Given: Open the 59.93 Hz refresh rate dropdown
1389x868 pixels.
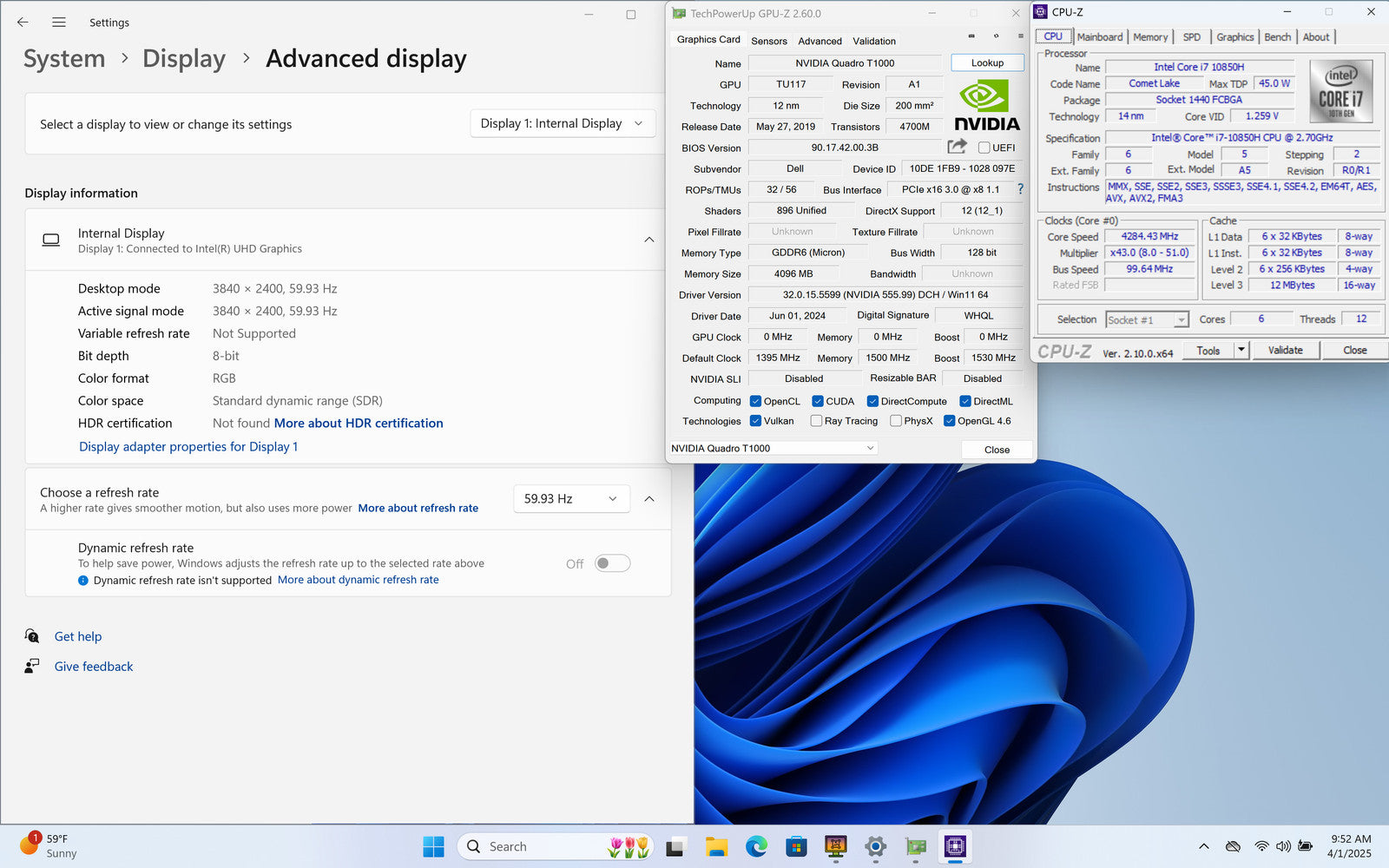Looking at the screenshot, I should coord(570,499).
